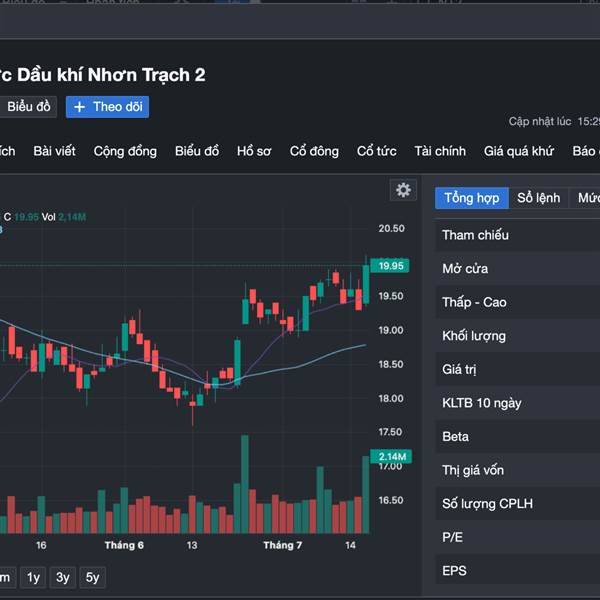
Task: Open the Biểu đồ navigation tab
Action: [197, 151]
